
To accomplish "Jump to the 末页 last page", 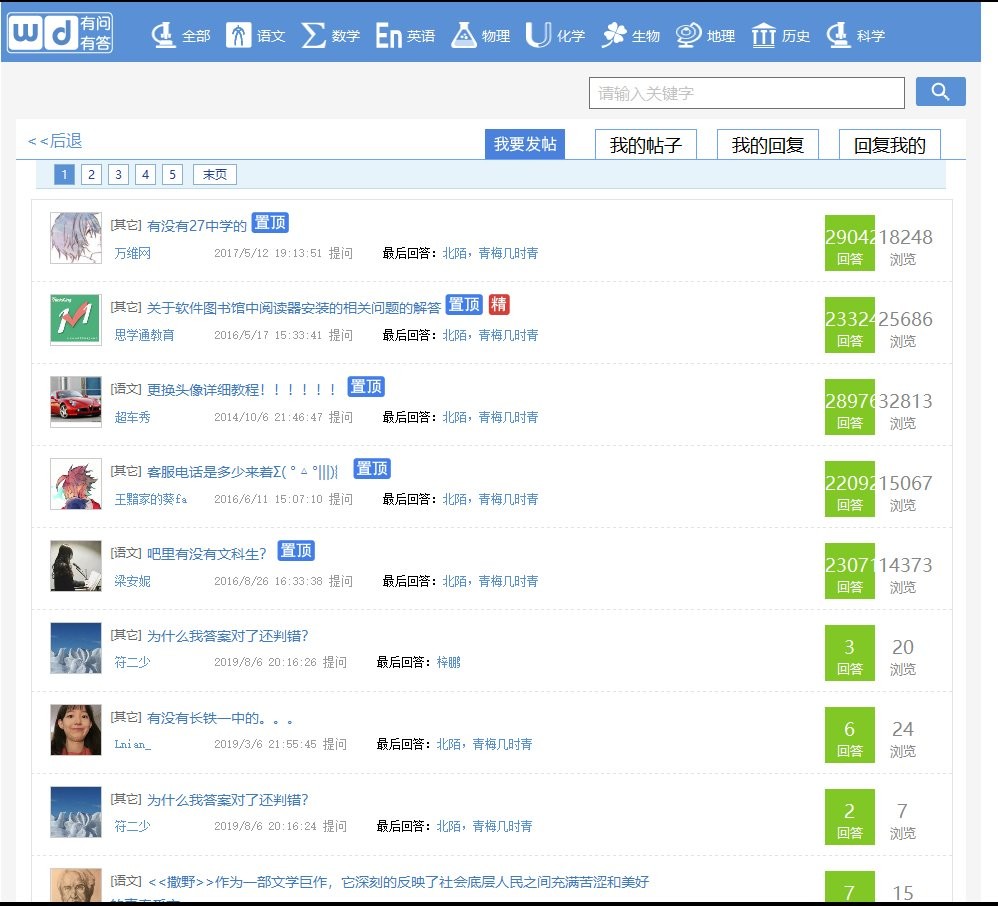I will click(214, 175).
